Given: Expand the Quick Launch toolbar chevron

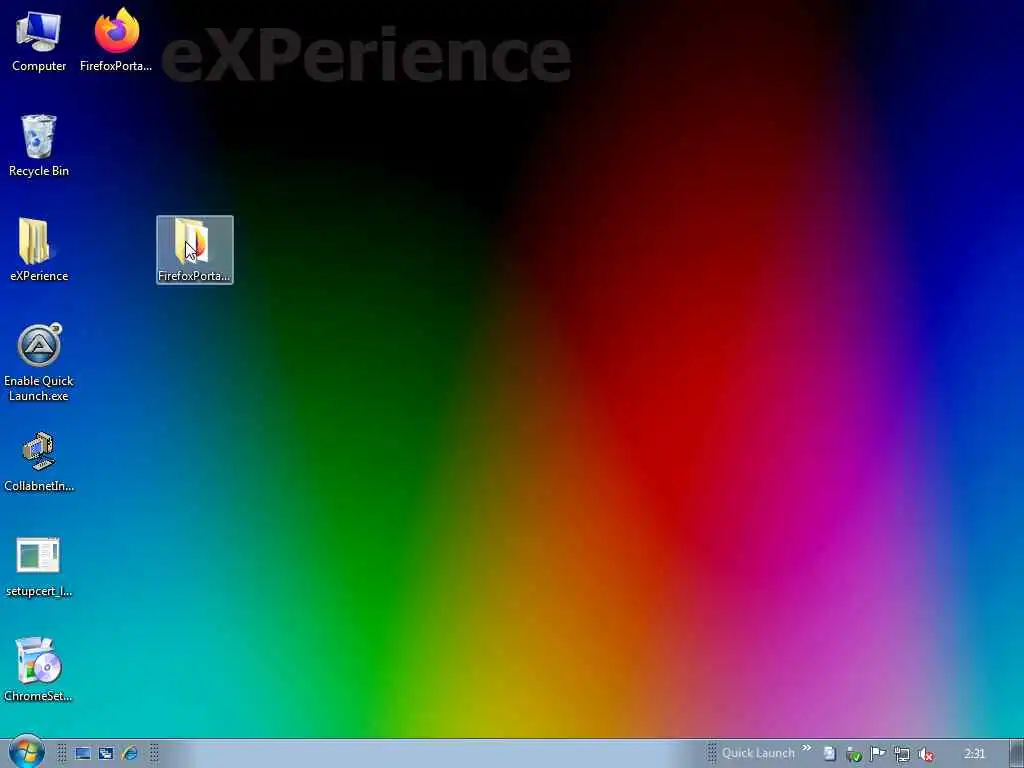Looking at the screenshot, I should pos(807,748).
